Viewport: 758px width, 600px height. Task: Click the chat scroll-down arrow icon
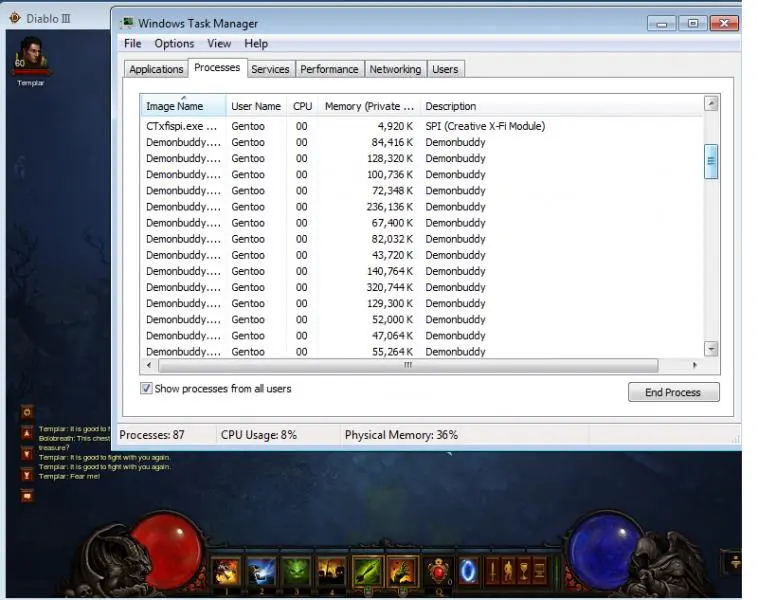[x=27, y=453]
